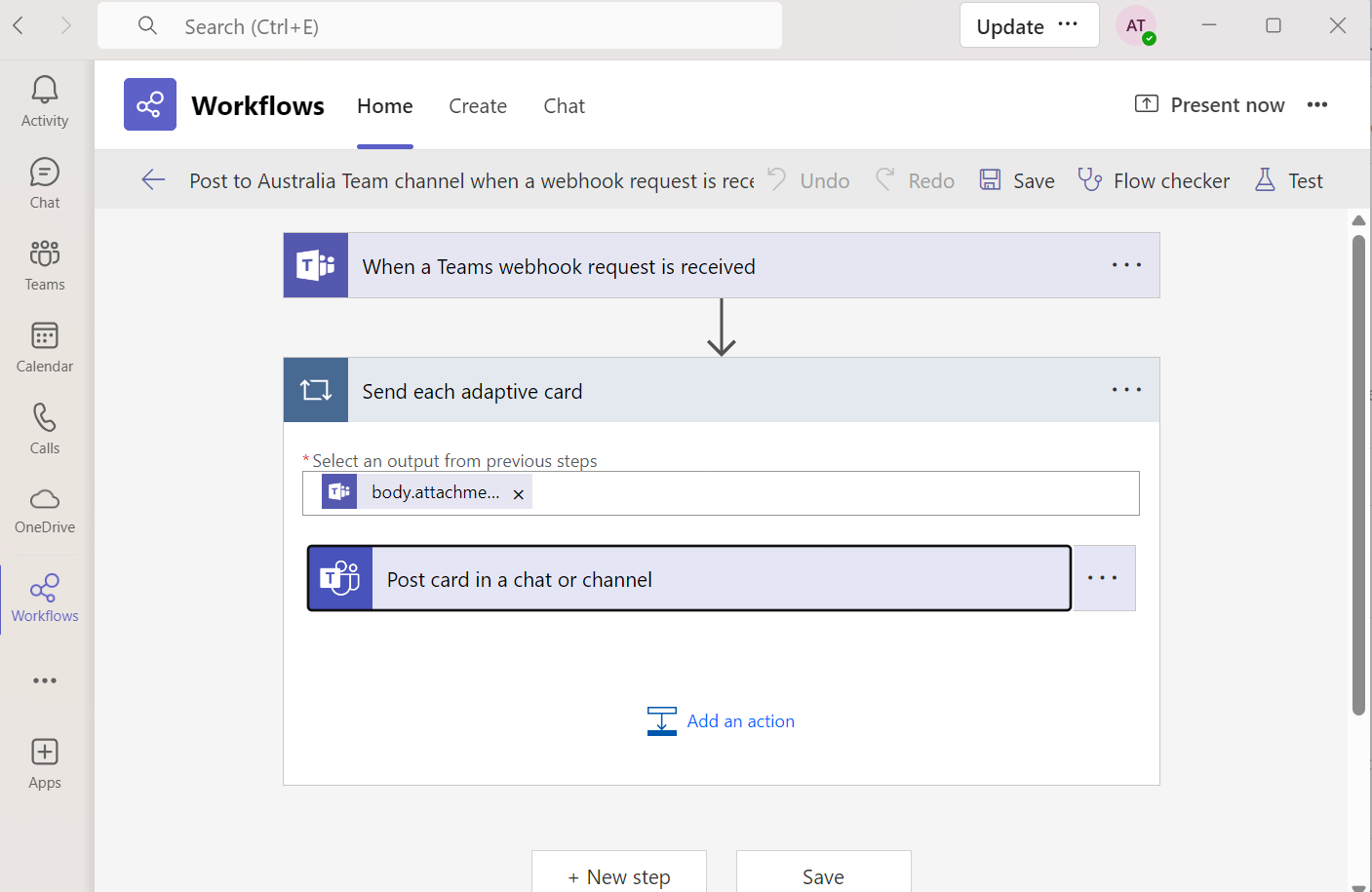
Task: Open the Update button more options
Action: coord(1068,24)
